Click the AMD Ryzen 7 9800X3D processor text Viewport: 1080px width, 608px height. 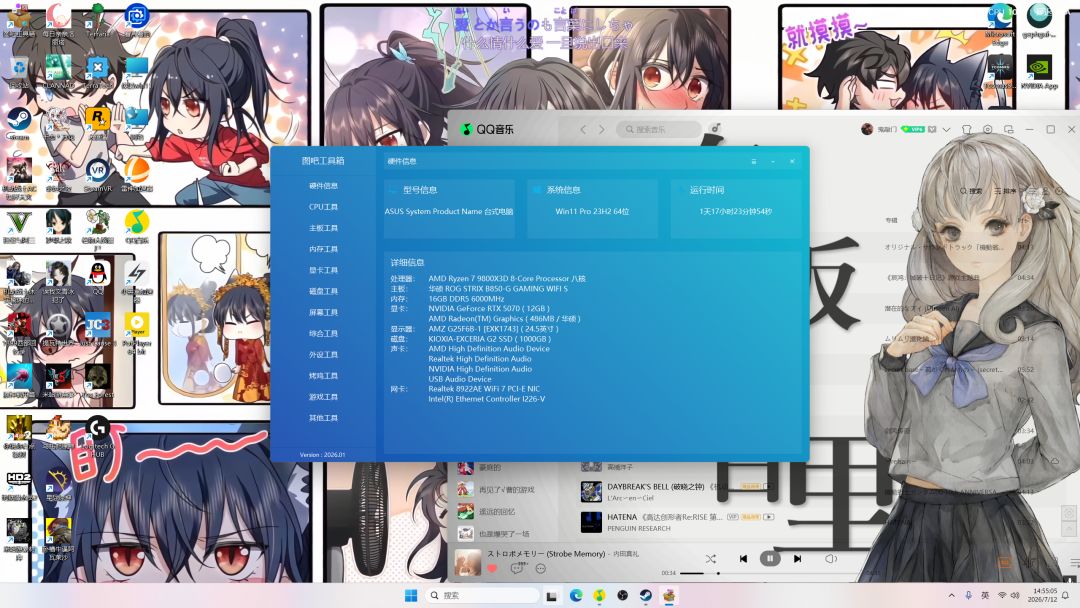(507, 279)
